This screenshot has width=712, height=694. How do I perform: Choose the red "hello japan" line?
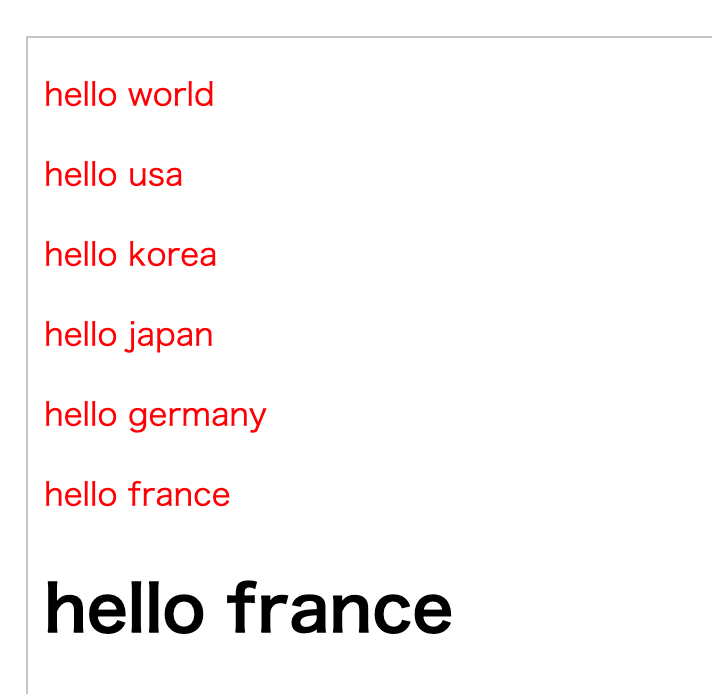(129, 336)
